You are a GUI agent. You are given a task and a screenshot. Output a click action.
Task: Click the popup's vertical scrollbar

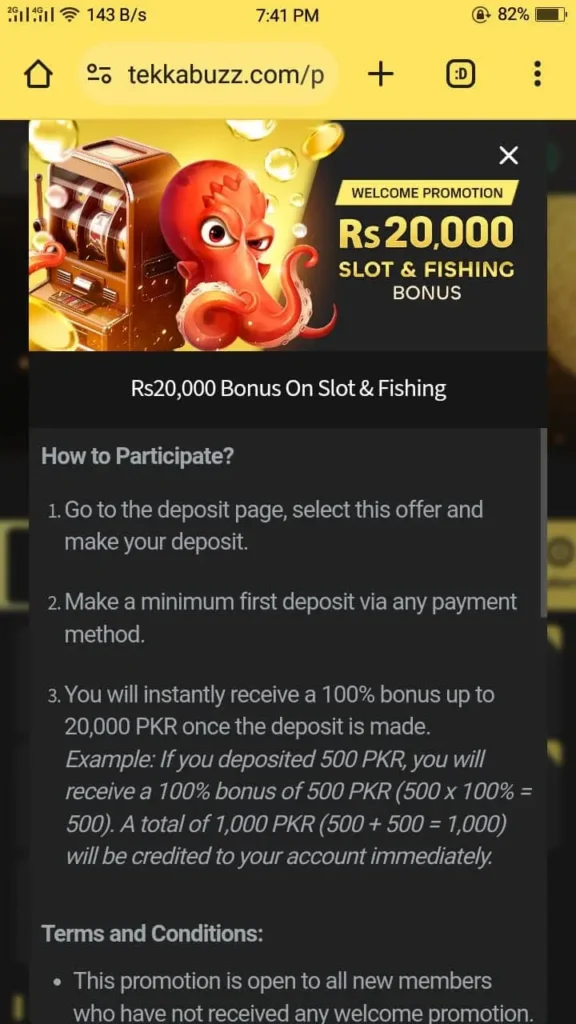[543, 522]
